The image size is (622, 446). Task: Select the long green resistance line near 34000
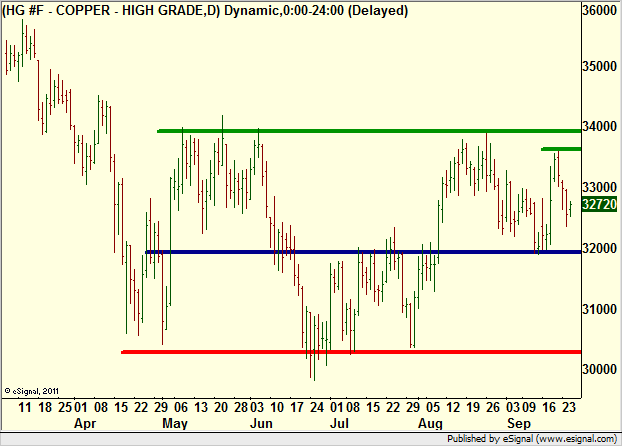pos(369,131)
